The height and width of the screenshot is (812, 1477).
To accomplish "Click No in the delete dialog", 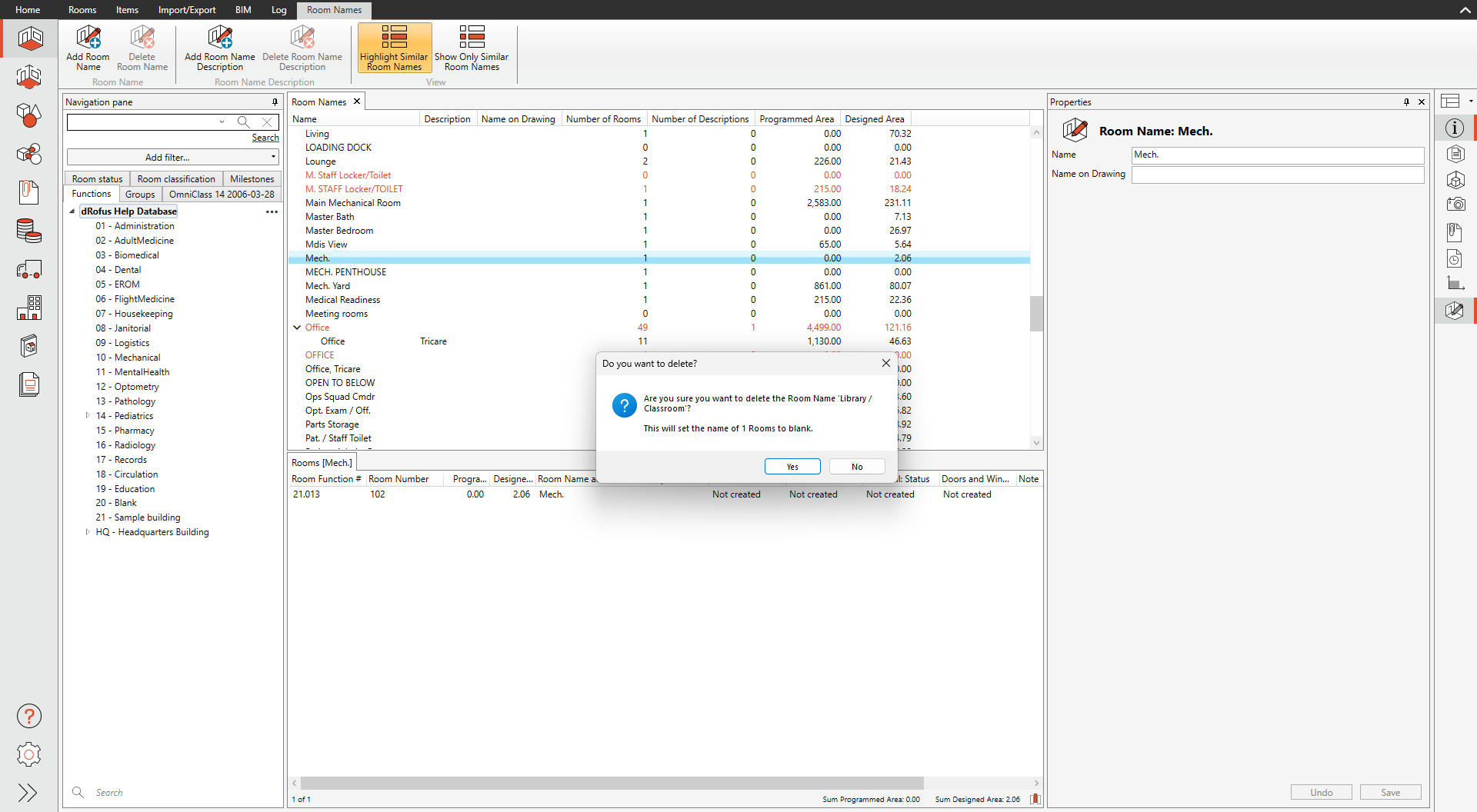I will tap(857, 467).
